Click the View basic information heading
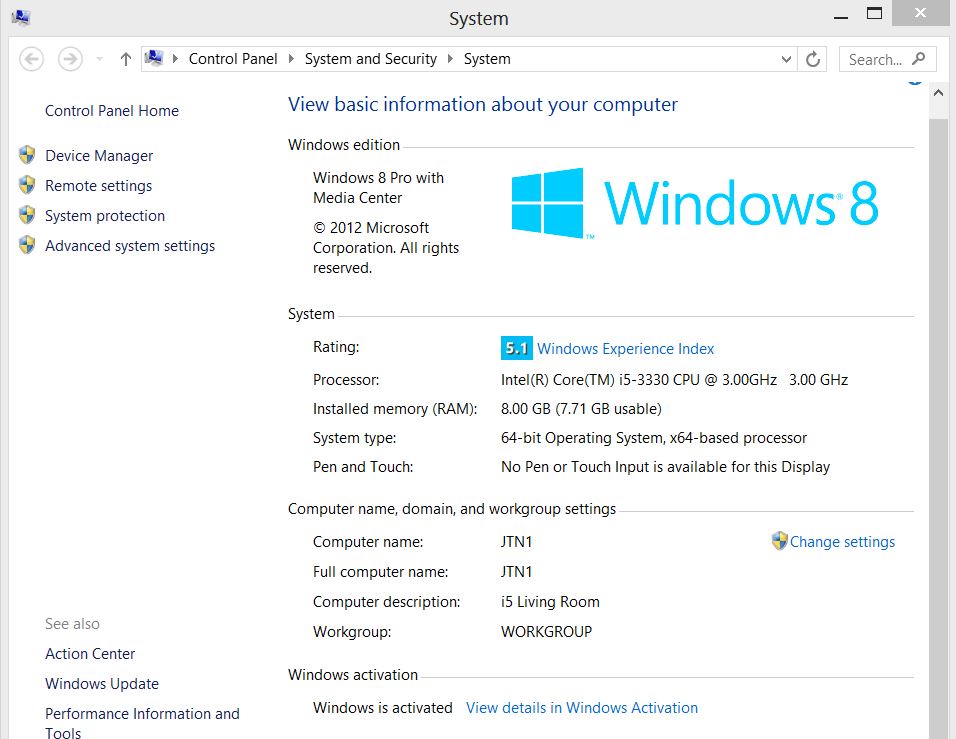Viewport: 956px width, 739px height. [x=482, y=104]
